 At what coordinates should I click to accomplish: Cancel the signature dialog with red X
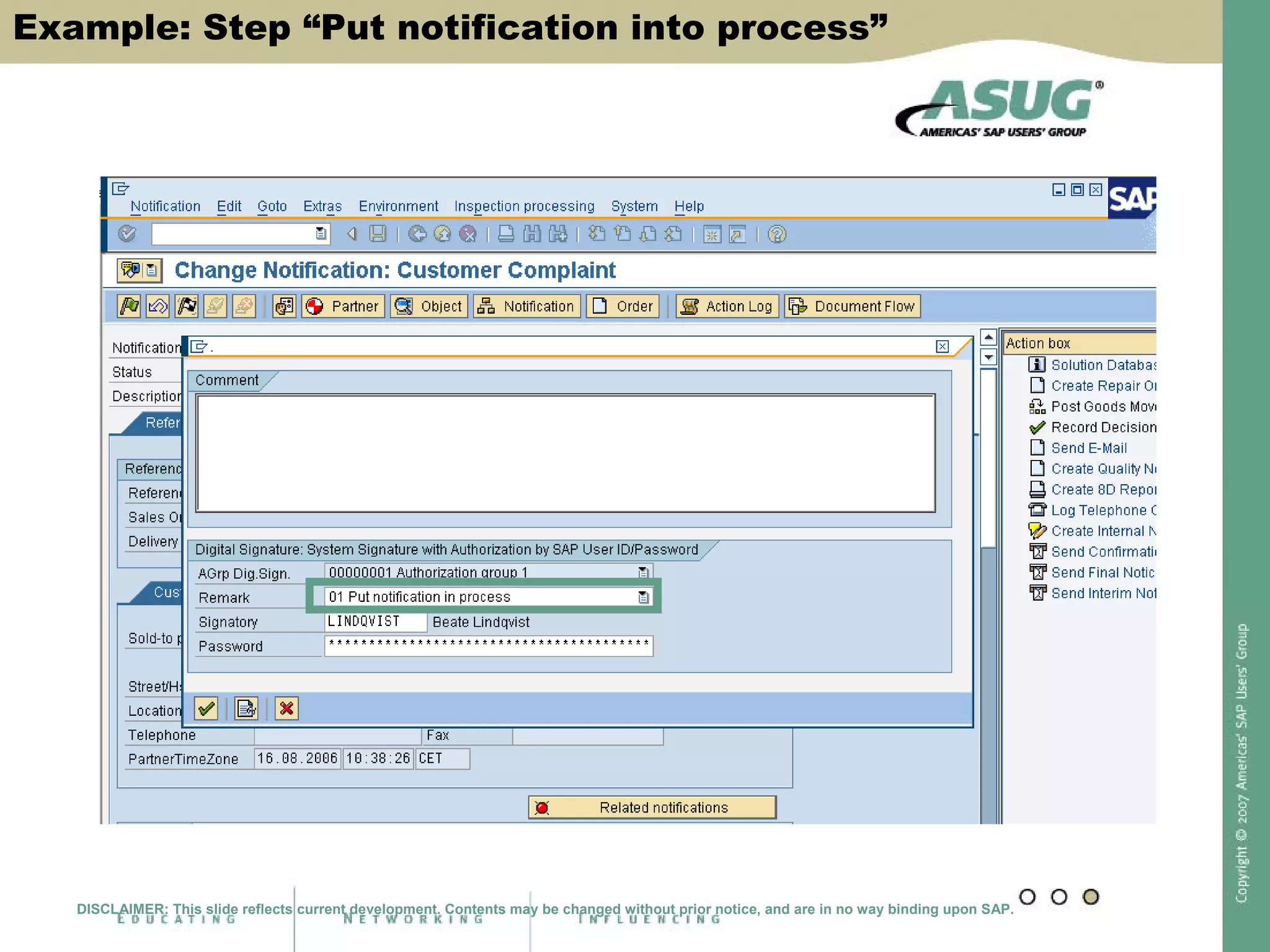[x=286, y=708]
